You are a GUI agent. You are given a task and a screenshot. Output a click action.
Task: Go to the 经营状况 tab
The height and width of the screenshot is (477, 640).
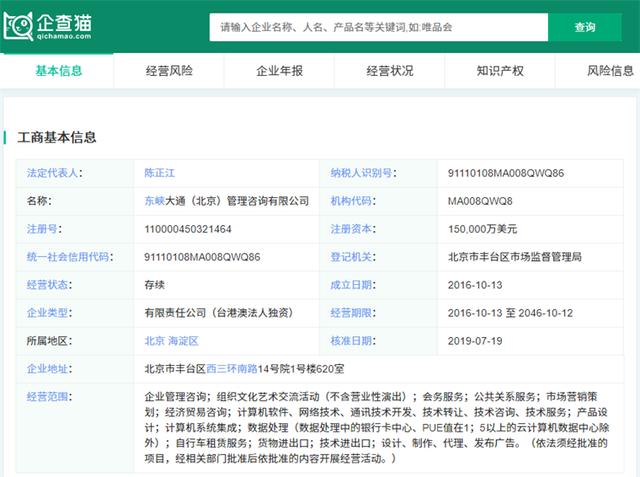pos(389,70)
